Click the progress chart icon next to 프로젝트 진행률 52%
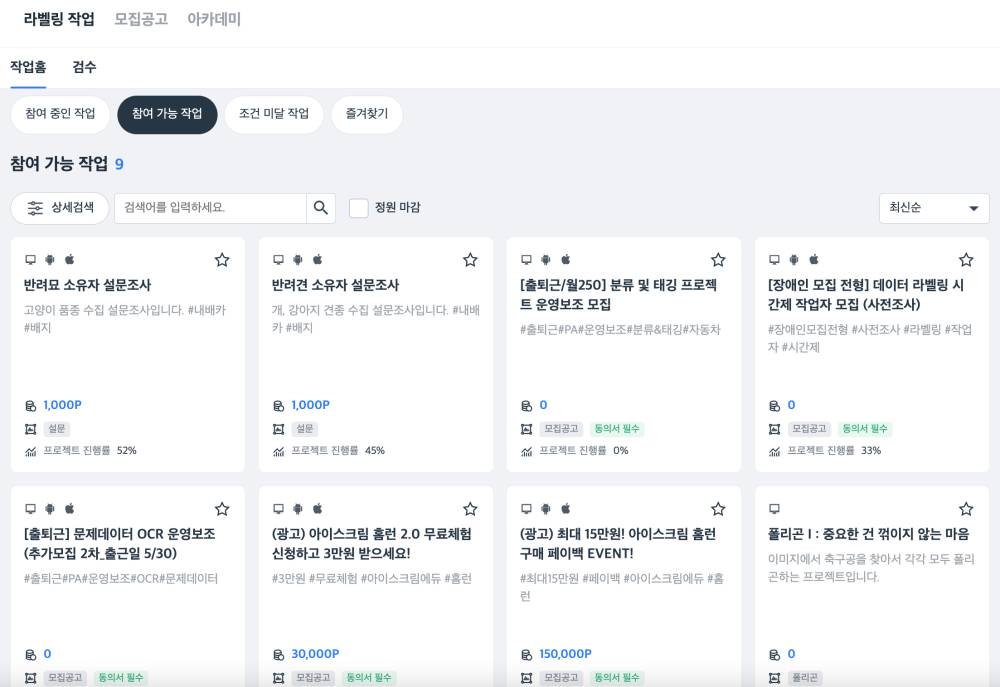 coord(30,450)
